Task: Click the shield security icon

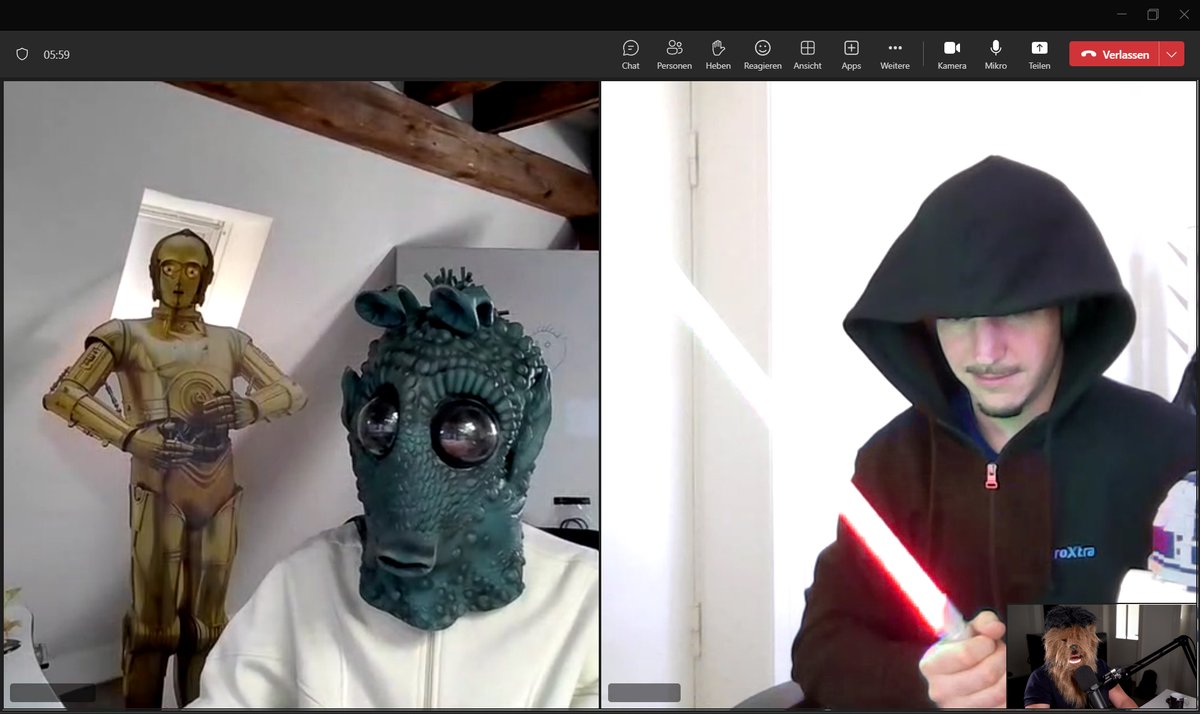Action: pyautogui.click(x=22, y=55)
